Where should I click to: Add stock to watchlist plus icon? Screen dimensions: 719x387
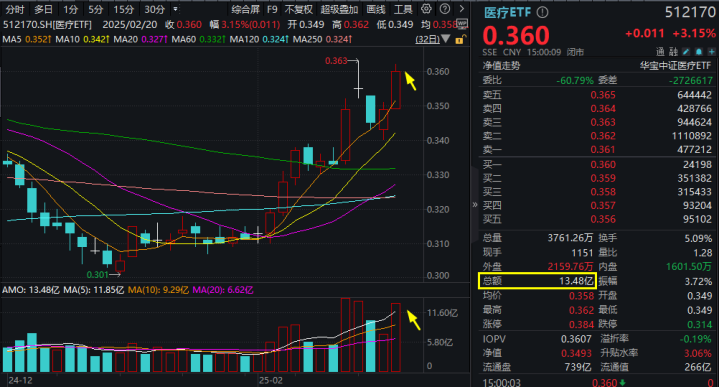pos(711,52)
